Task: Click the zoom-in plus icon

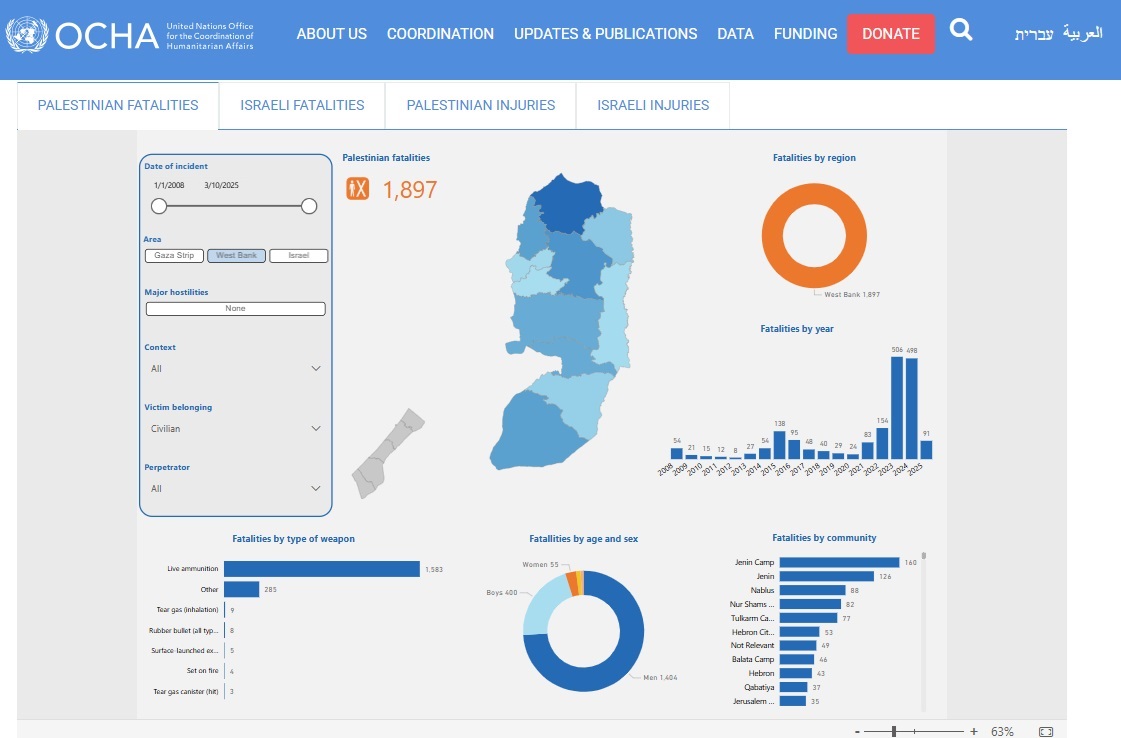Action: tap(973, 731)
